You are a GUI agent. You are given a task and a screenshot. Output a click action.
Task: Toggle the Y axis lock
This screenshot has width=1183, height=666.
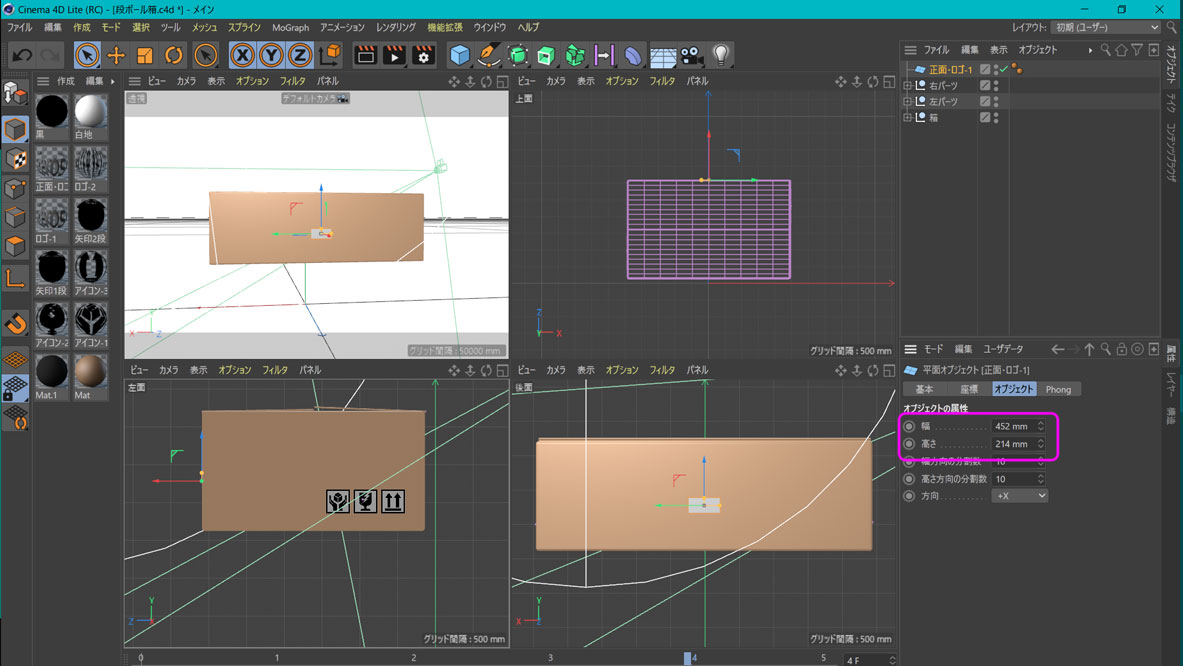(271, 55)
